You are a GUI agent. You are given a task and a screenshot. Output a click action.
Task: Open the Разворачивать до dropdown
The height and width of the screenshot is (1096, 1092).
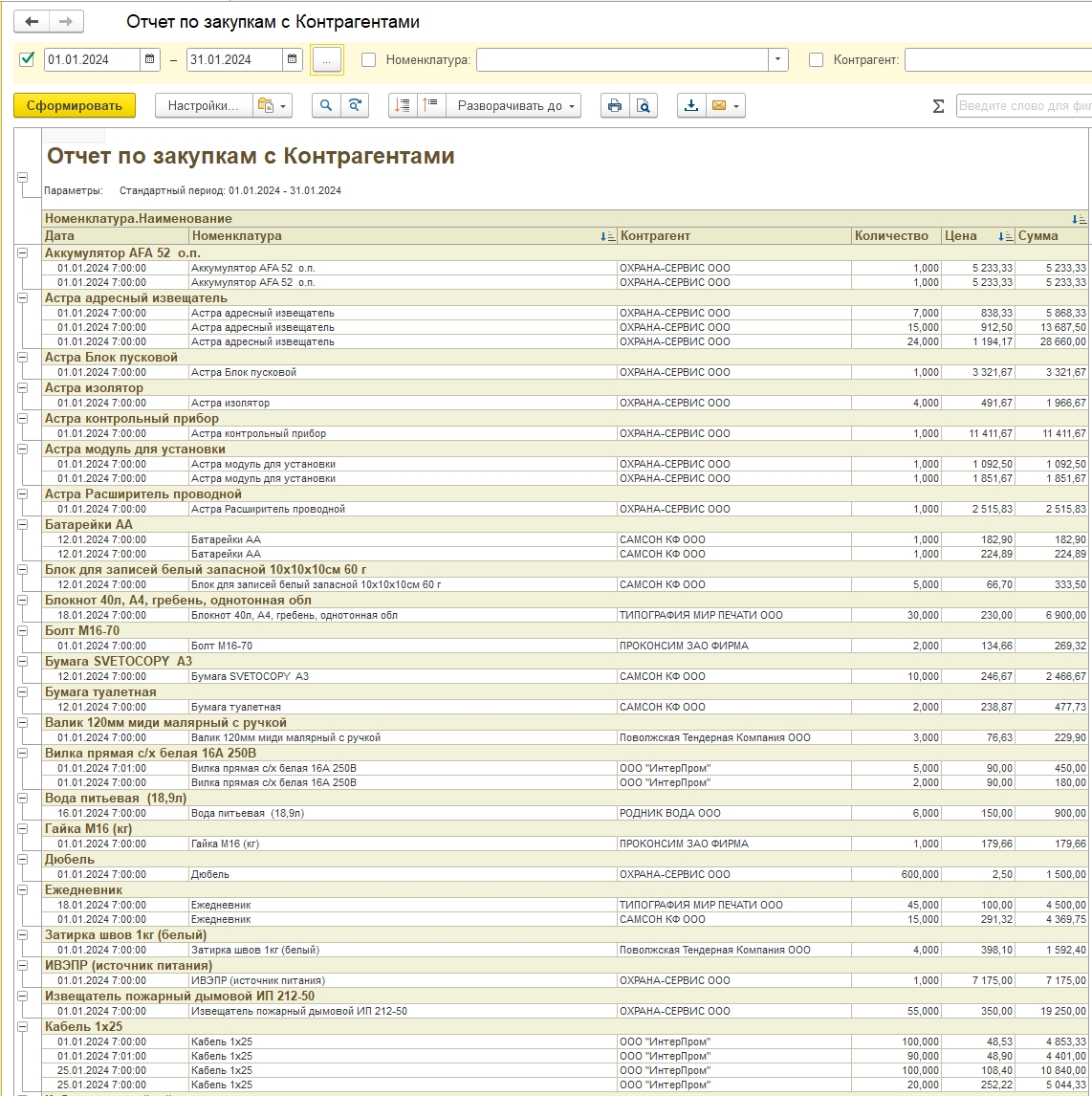click(x=515, y=105)
